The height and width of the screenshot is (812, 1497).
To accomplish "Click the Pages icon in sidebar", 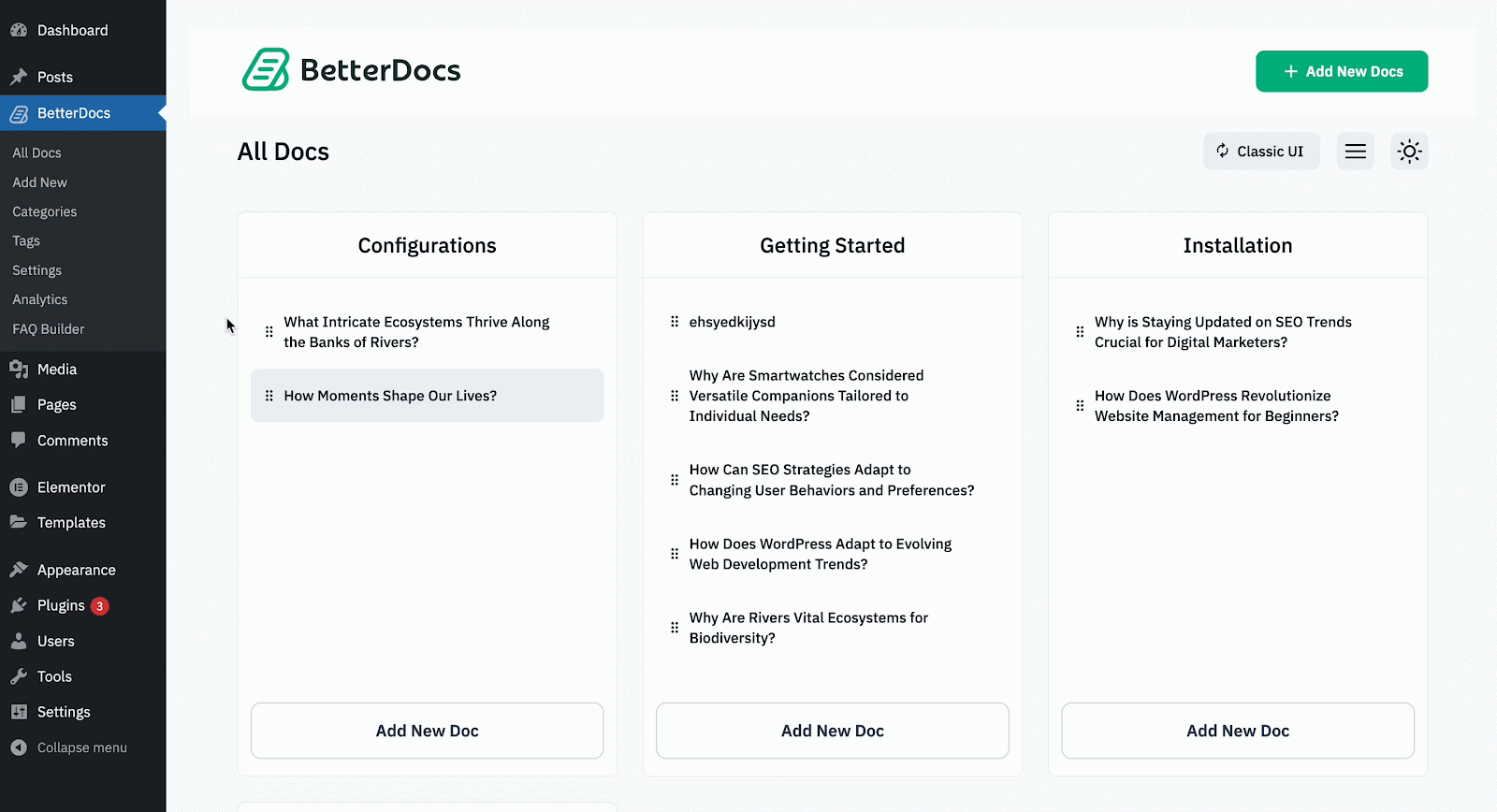I will point(19,405).
